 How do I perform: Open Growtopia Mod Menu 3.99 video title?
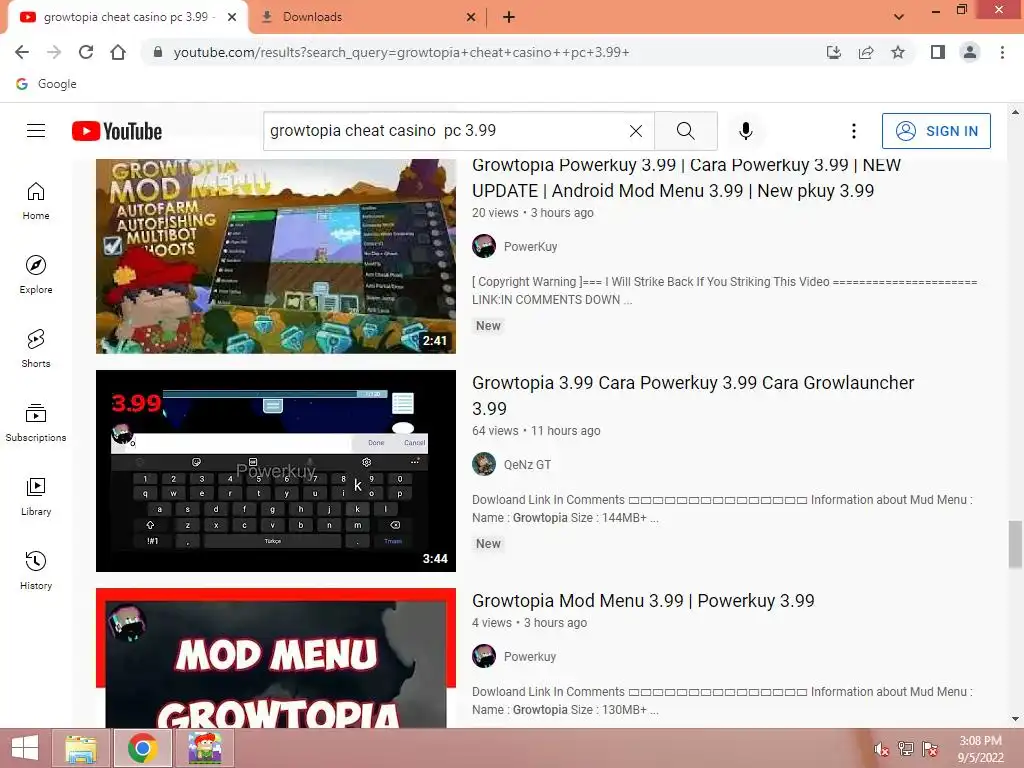click(x=643, y=601)
